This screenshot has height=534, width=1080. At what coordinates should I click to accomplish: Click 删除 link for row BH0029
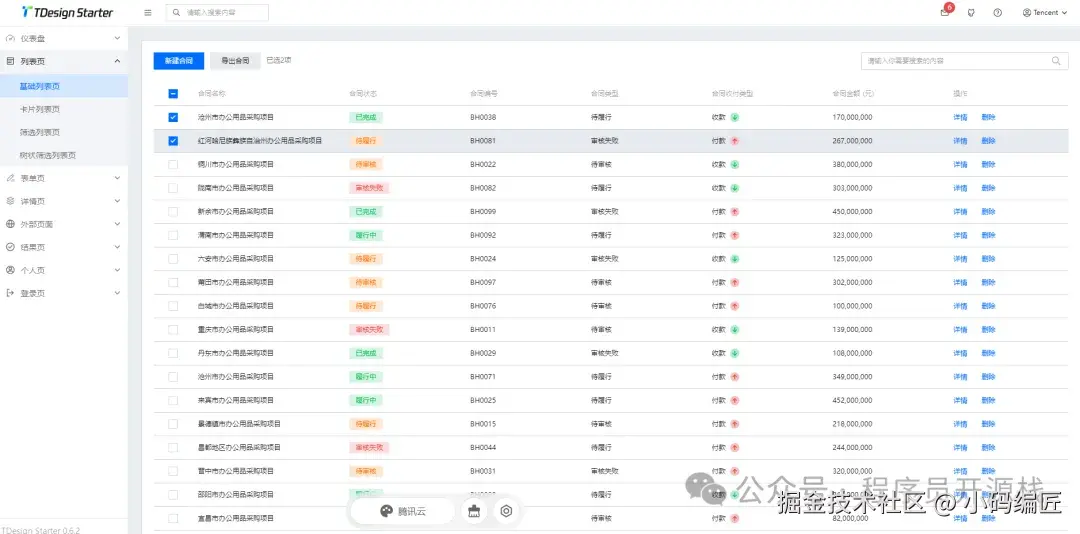pos(988,353)
